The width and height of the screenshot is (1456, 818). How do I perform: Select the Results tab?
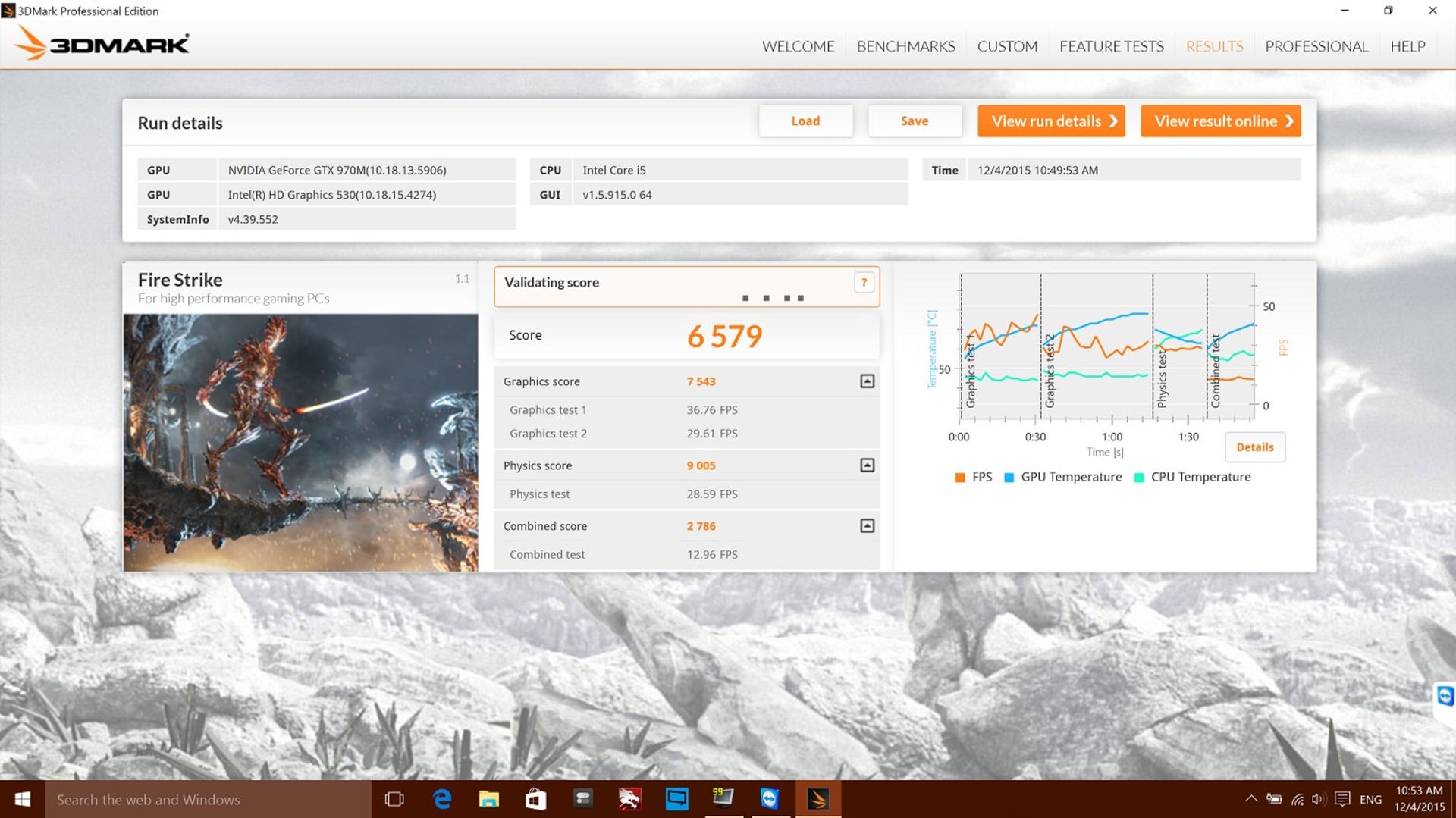1214,46
